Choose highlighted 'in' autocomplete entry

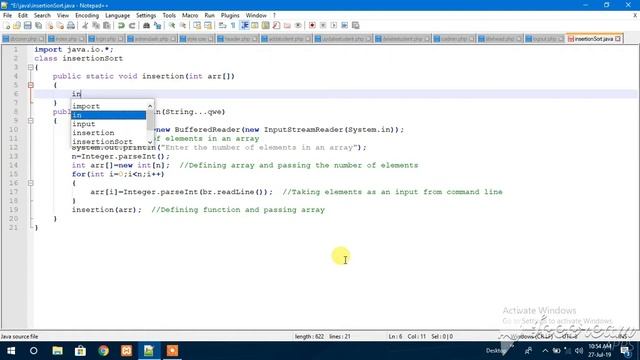click(109, 115)
